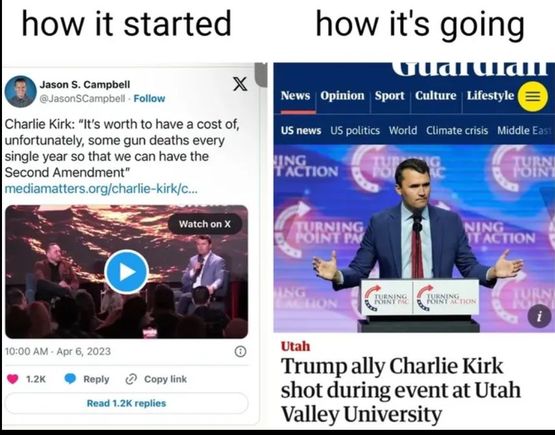Screen dimensions: 555x435
Task: Open the Sport section
Action: coord(389,96)
